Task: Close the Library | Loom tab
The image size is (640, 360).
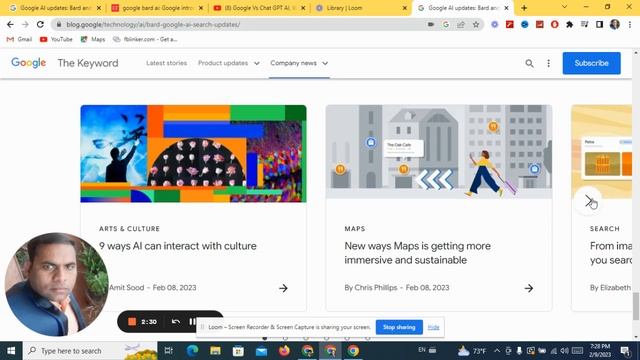Action: pyautogui.click(x=404, y=8)
